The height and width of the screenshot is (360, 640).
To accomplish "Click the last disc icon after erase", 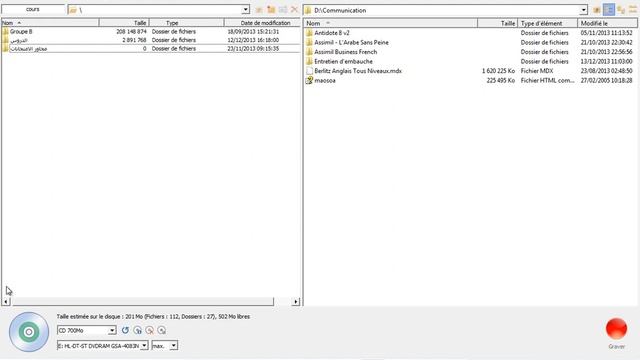I will [x=162, y=330].
